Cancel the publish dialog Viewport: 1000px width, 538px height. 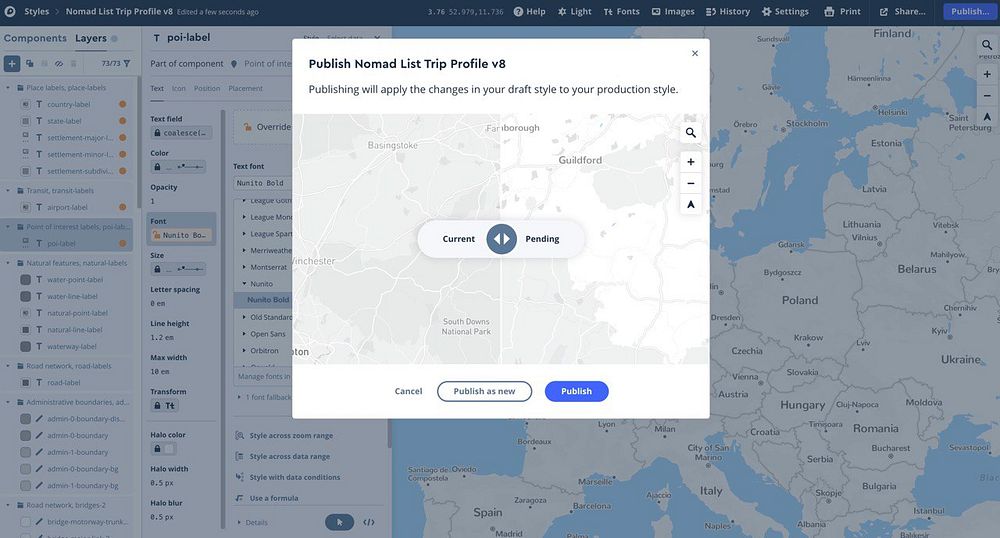[x=408, y=391]
